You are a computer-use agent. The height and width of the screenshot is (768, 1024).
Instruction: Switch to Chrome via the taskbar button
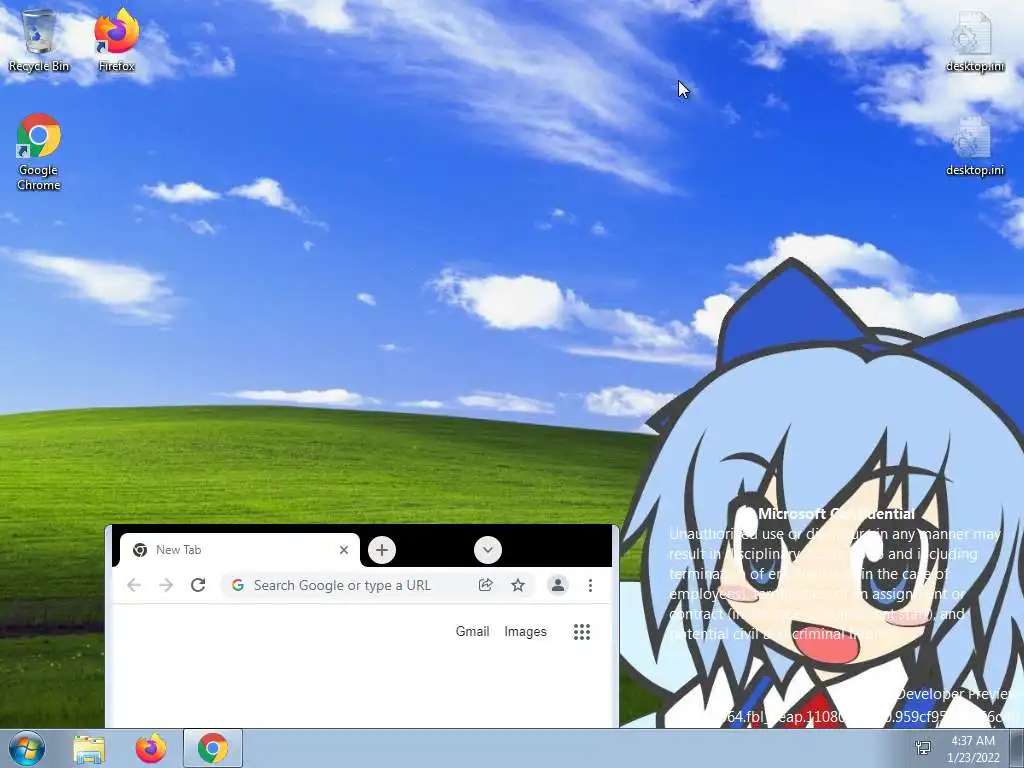click(x=213, y=748)
